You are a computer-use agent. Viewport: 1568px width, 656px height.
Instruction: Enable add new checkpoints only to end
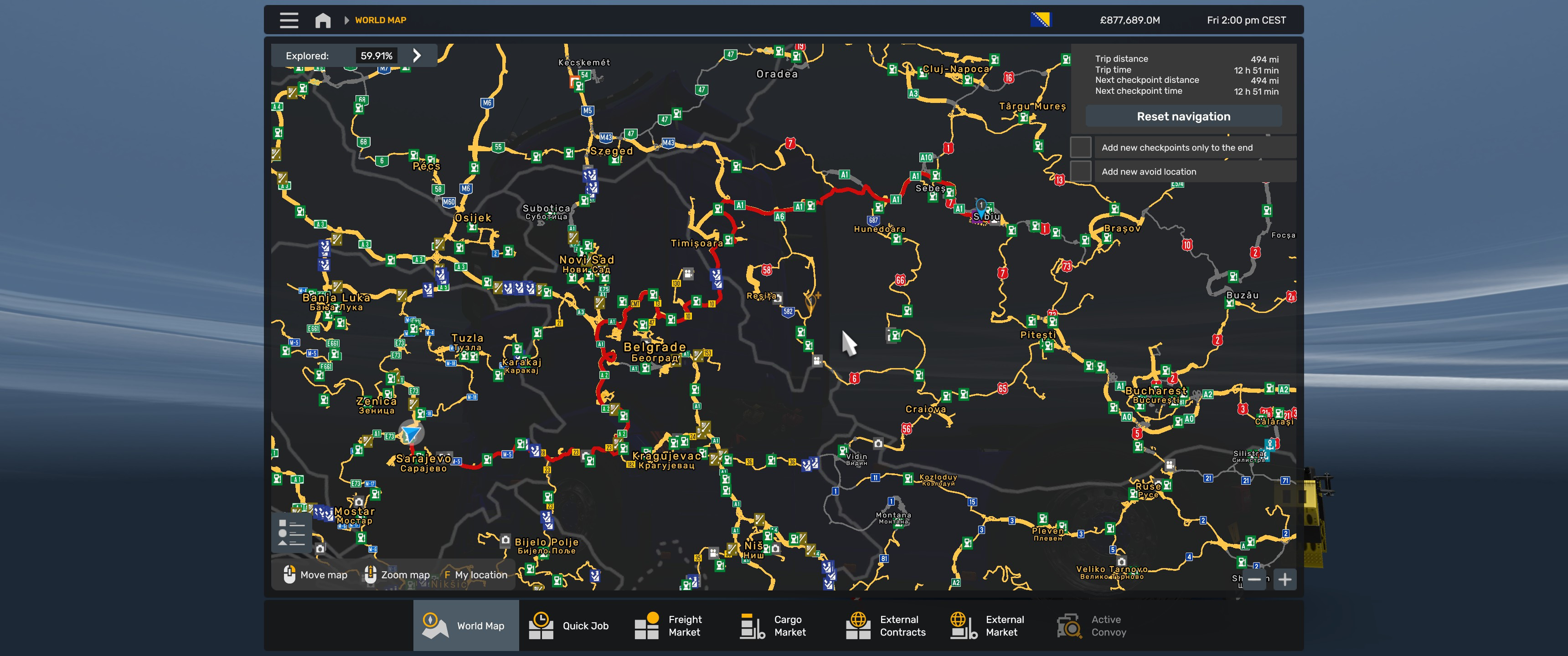(x=1080, y=147)
